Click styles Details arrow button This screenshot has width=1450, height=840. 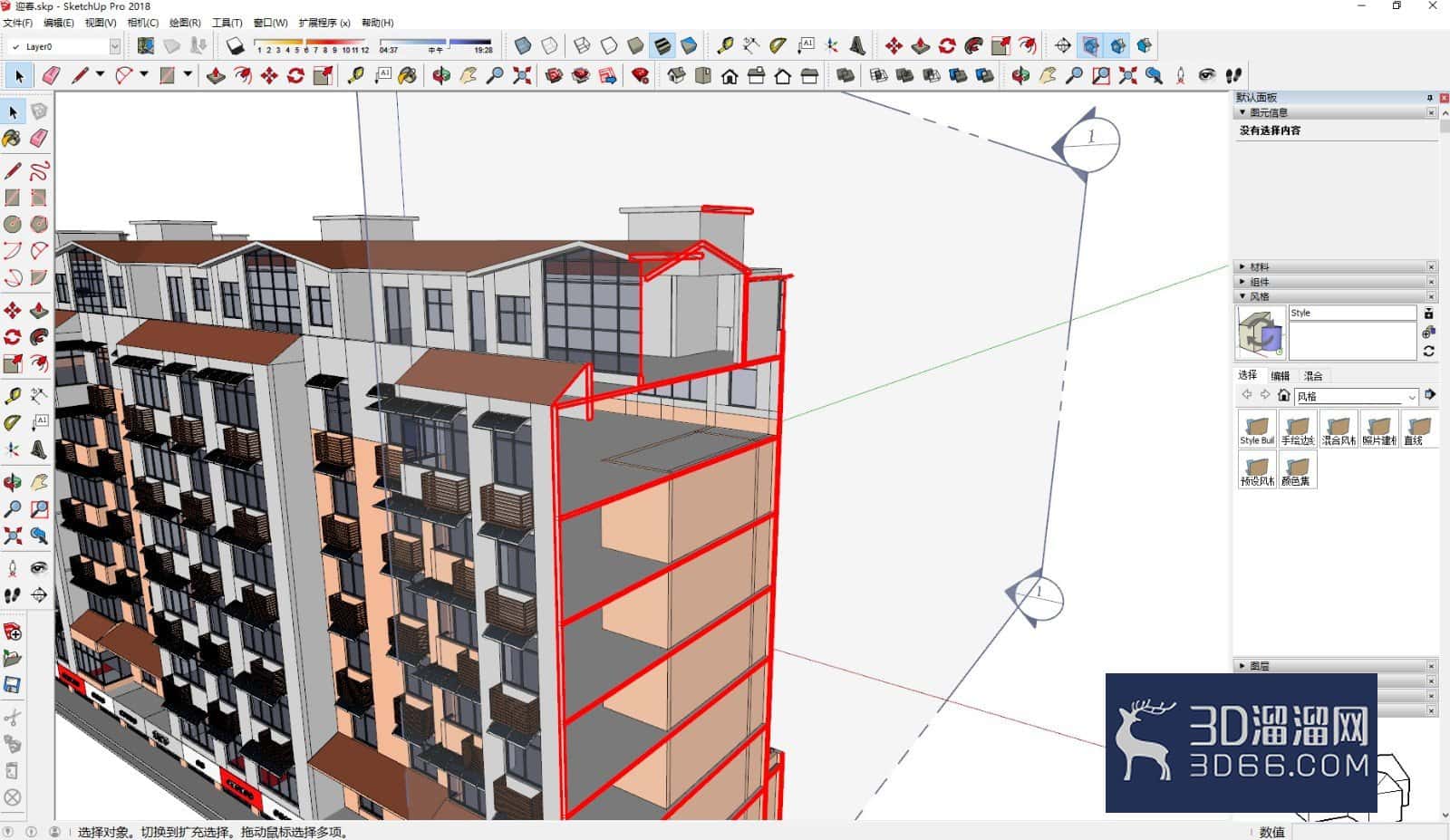pos(1430,395)
